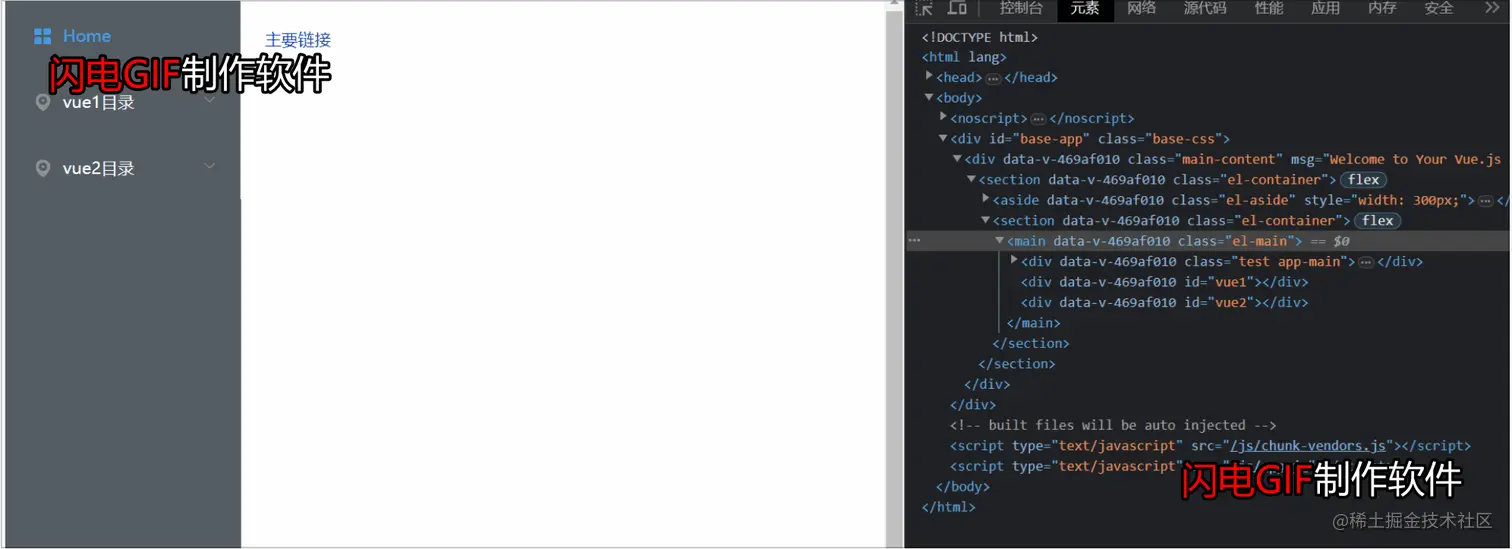Open the 网络 tab
This screenshot has width=1512, height=549.
pyautogui.click(x=1141, y=8)
